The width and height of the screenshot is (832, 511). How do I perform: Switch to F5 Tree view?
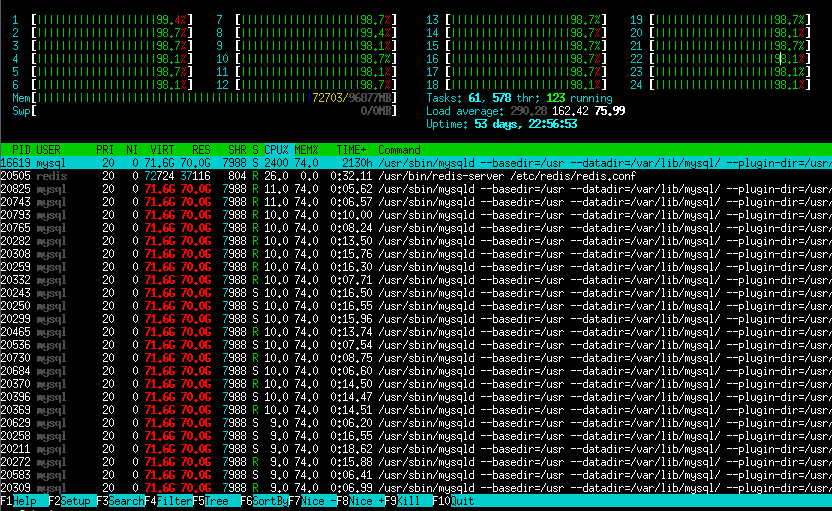(x=216, y=501)
